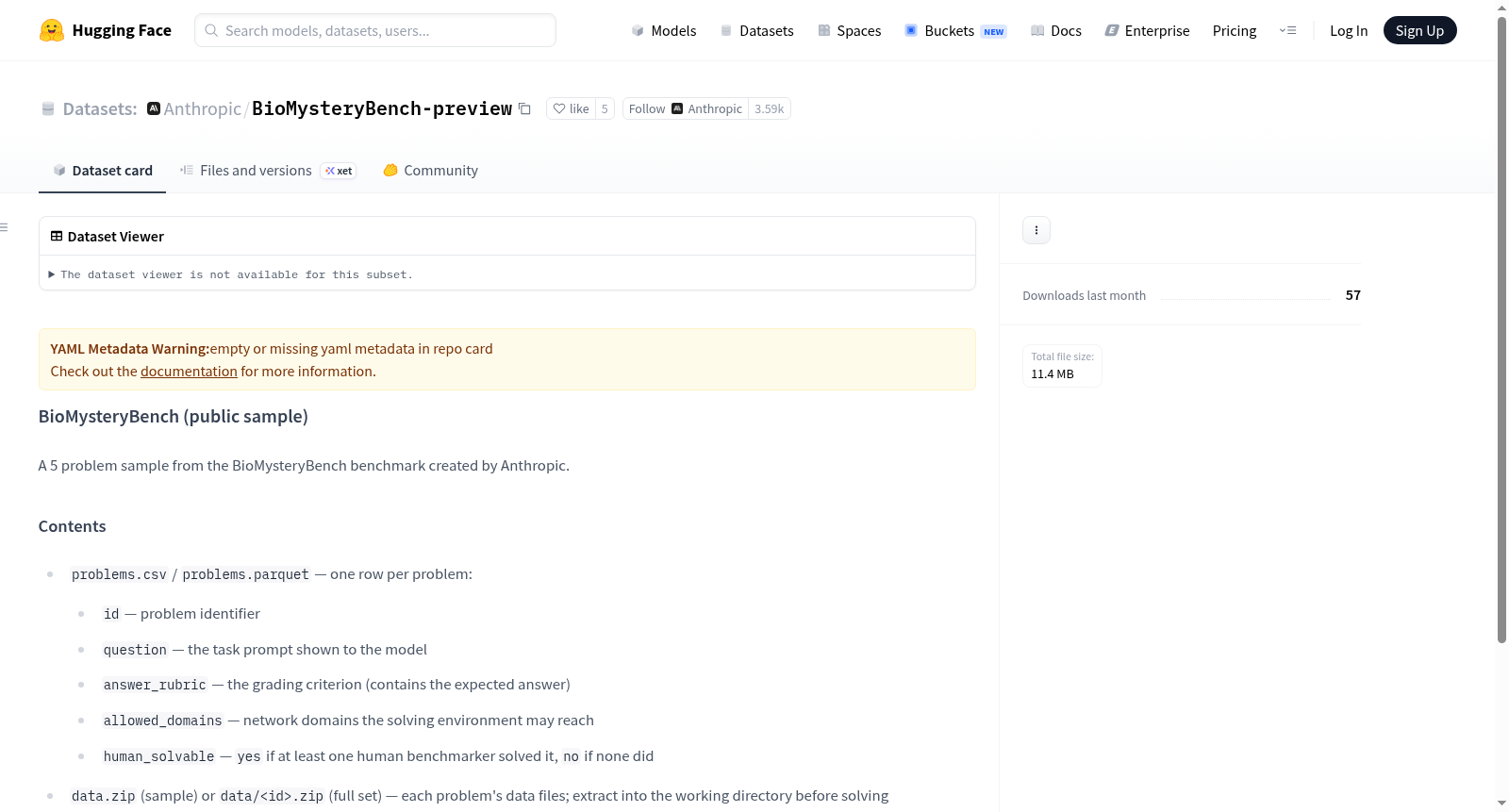
Task: Click the answer_rubric field name
Action: coord(155,685)
